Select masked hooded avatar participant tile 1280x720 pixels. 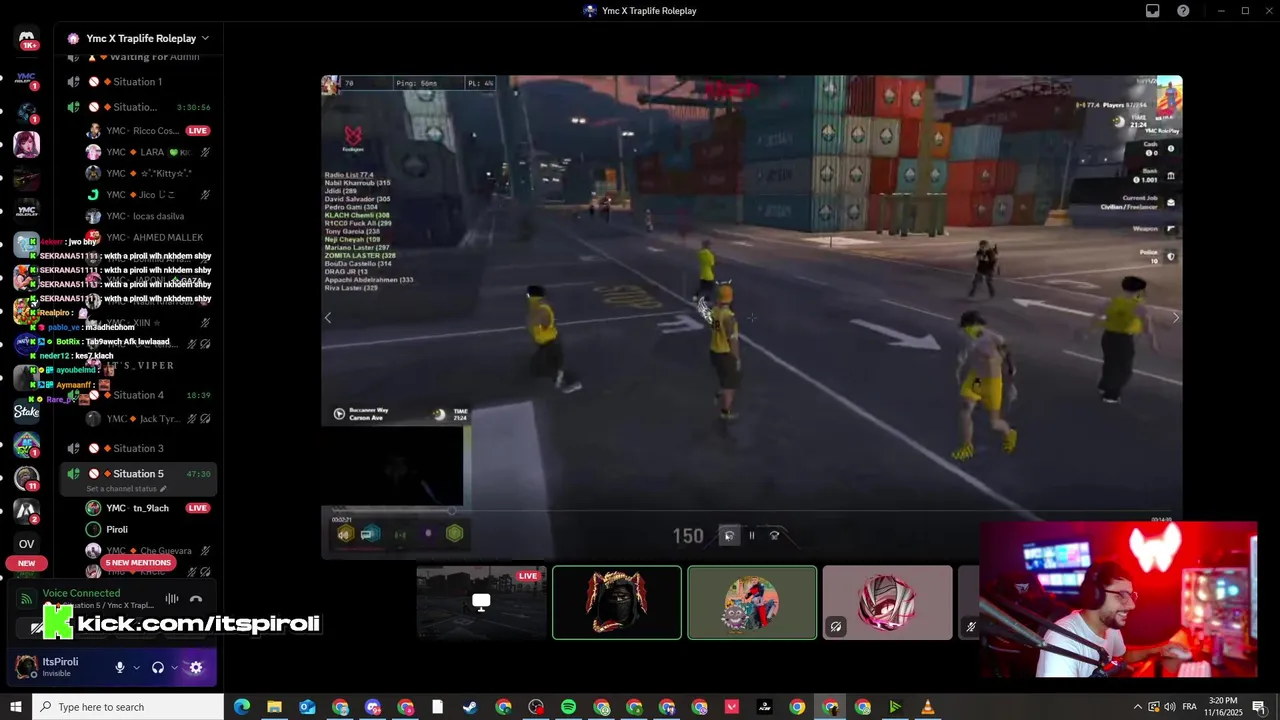617,602
